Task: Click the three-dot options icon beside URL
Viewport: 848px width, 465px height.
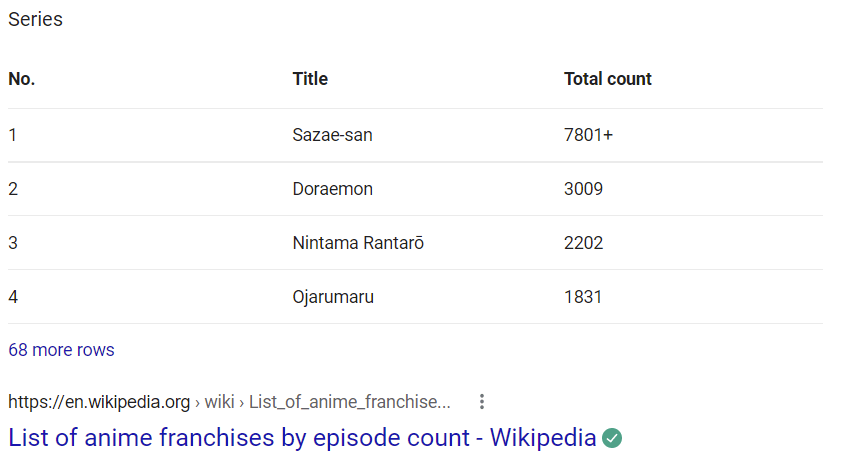Action: coord(482,402)
